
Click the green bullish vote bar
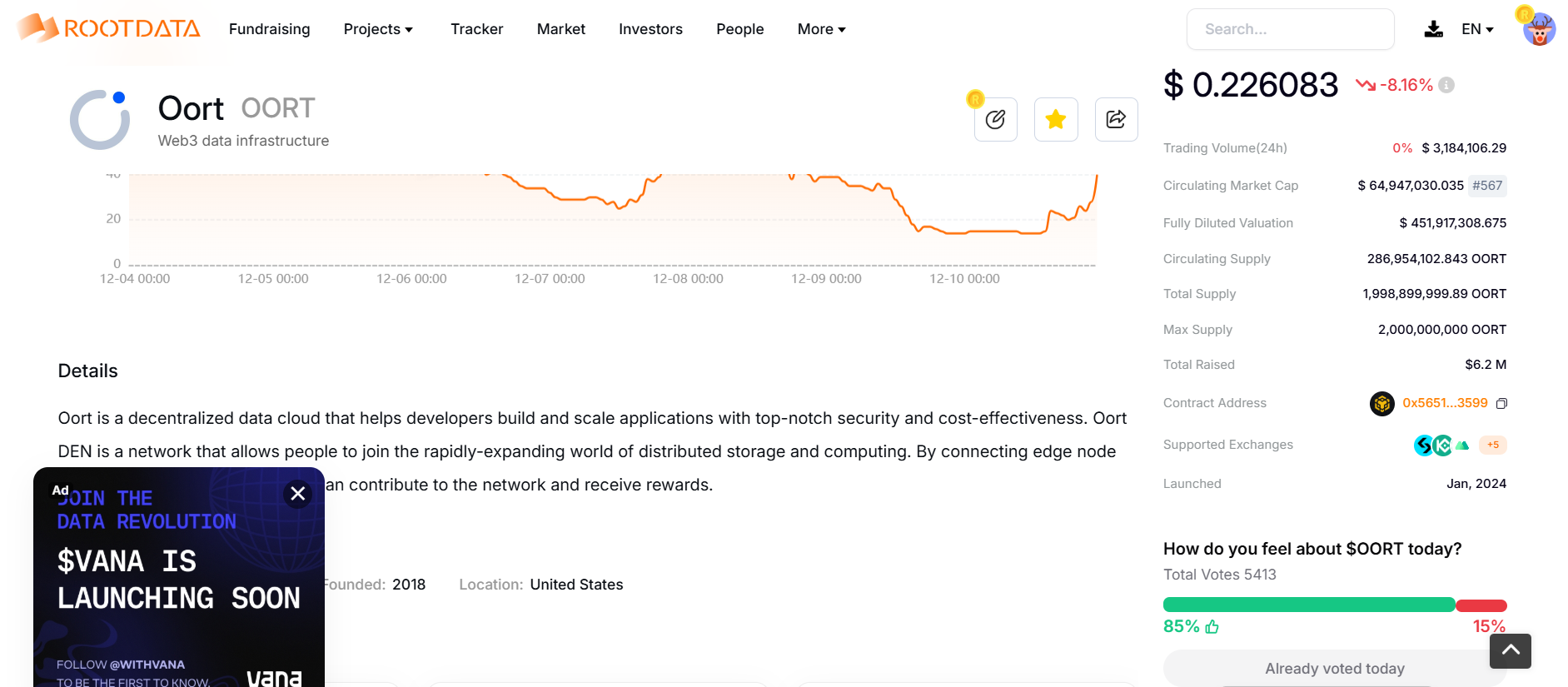(x=1309, y=605)
